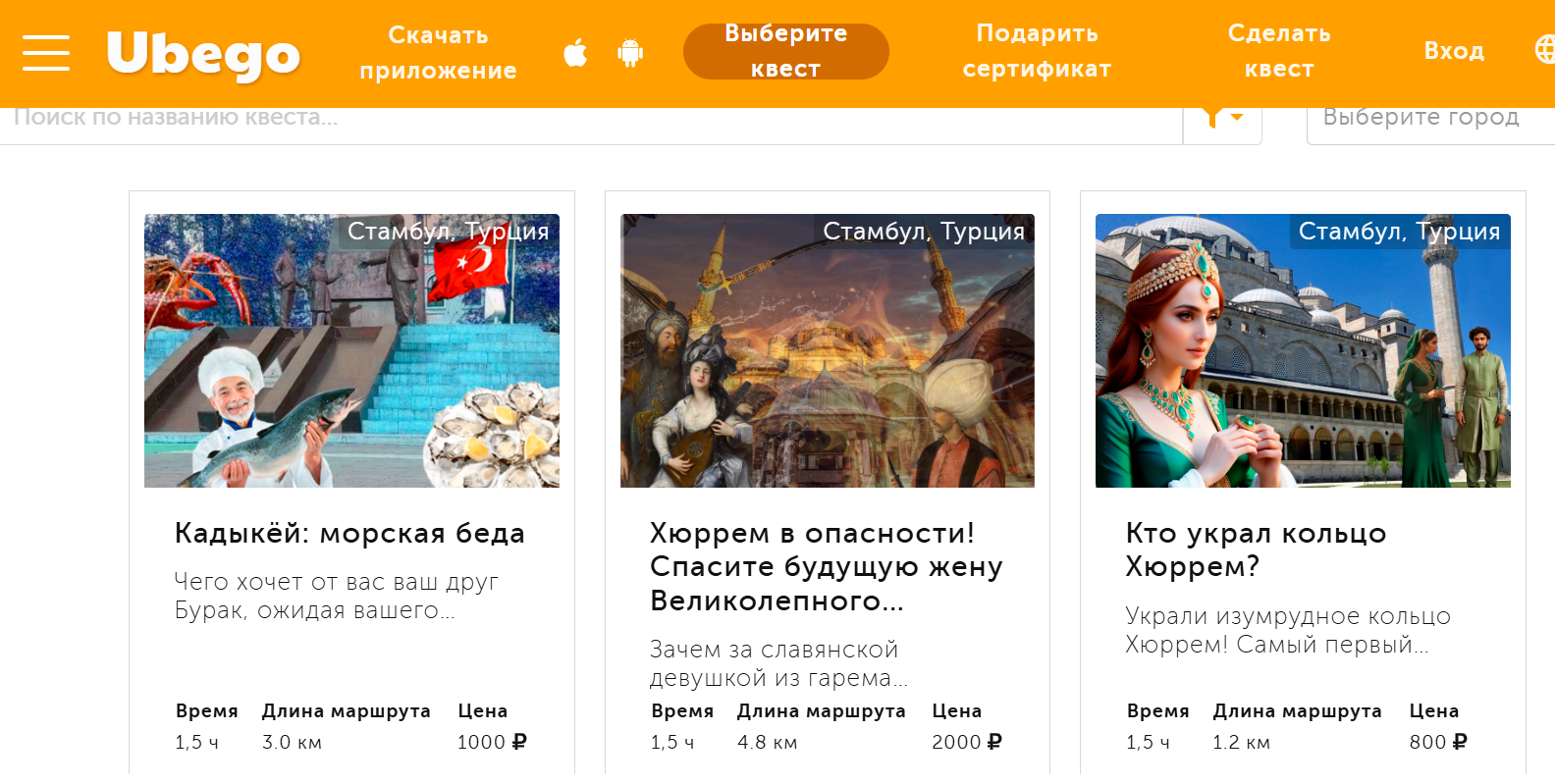Click the title Кто украл кольцо Хюррем?

[1256, 549]
